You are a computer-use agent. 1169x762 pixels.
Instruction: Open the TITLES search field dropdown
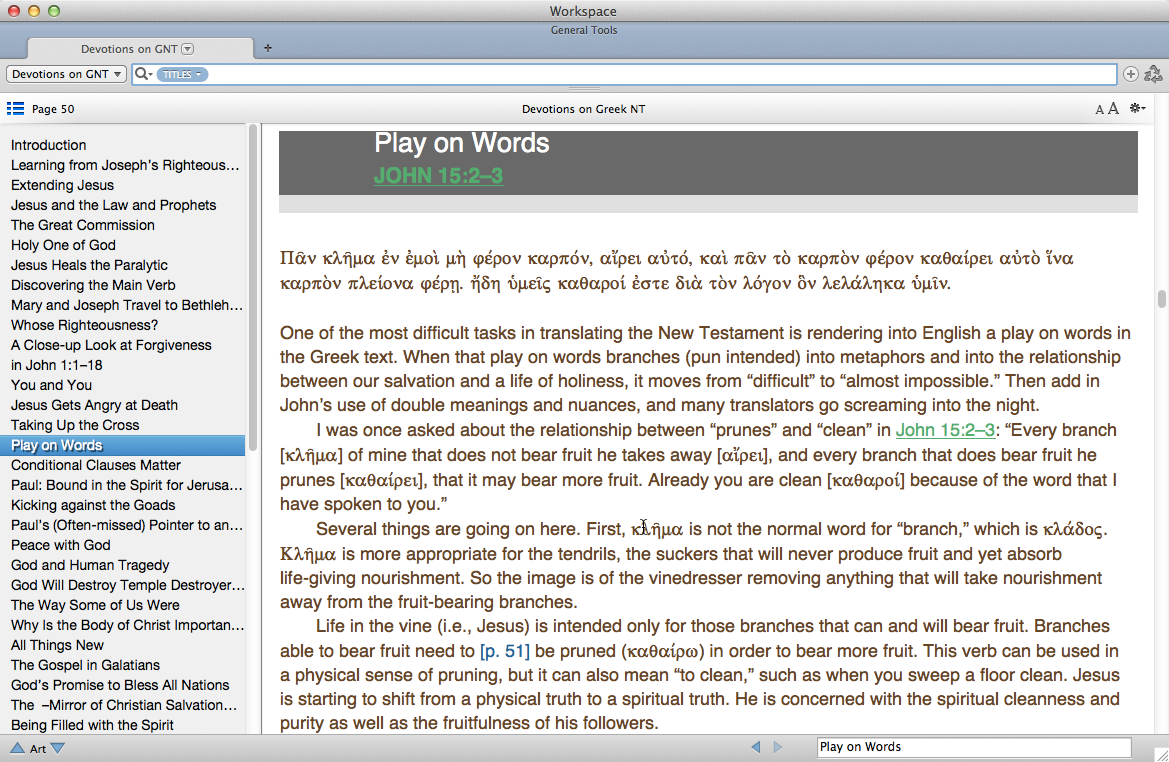183,75
